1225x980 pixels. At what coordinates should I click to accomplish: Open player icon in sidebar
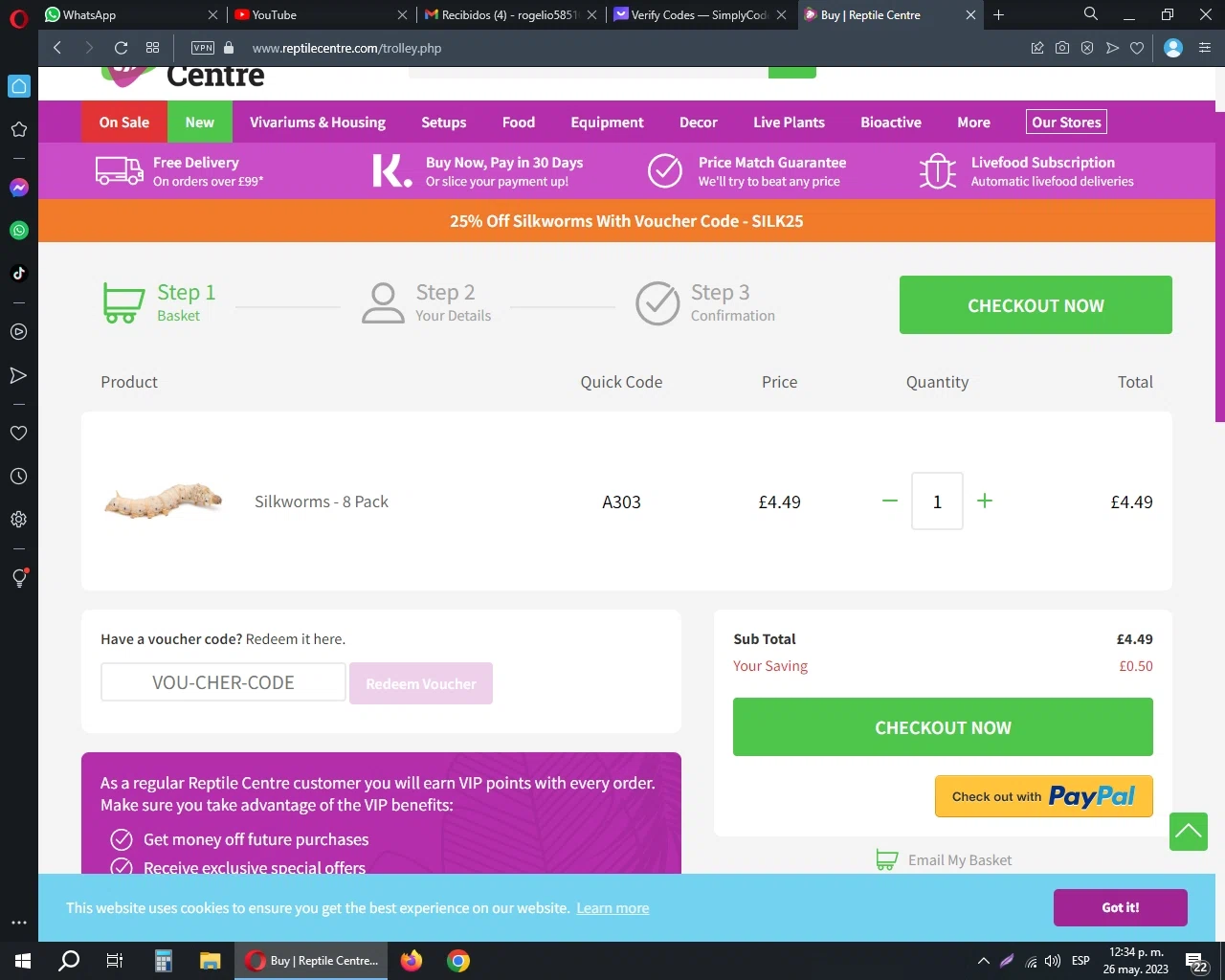[18, 332]
